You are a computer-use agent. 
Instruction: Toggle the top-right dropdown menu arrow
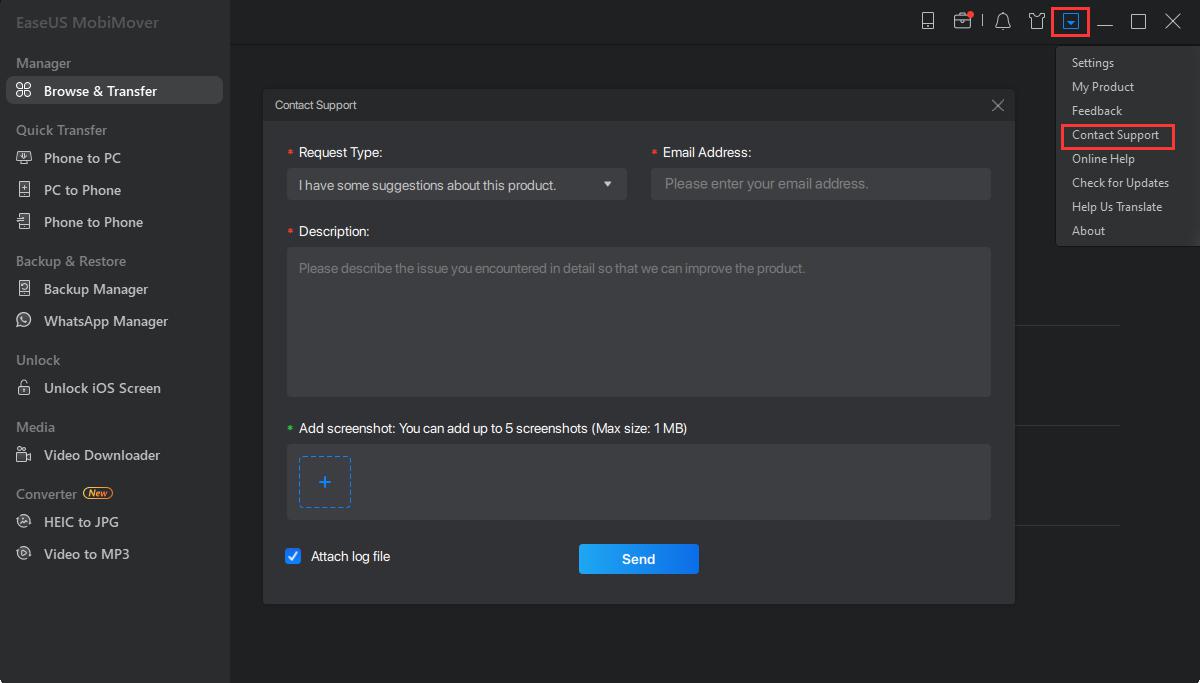click(1071, 21)
